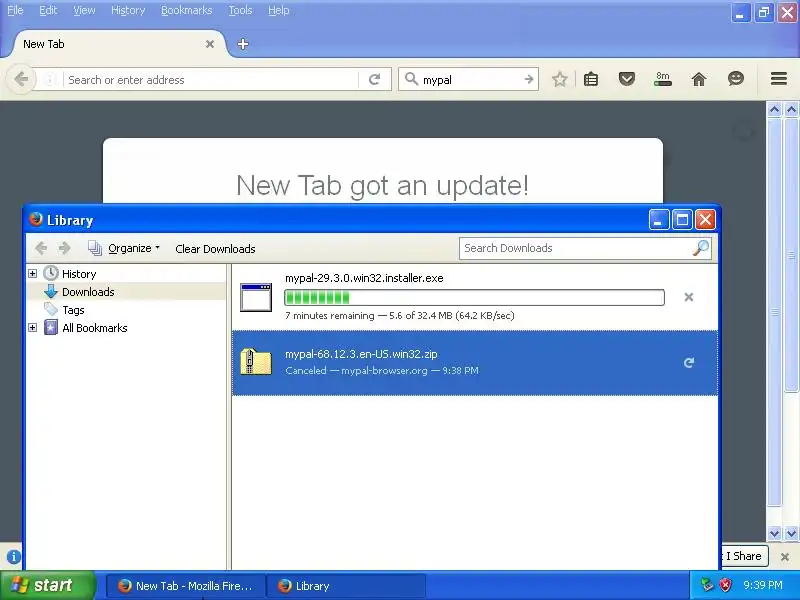Open a new tab with plus button
Image resolution: width=800 pixels, height=600 pixels.
click(x=243, y=44)
